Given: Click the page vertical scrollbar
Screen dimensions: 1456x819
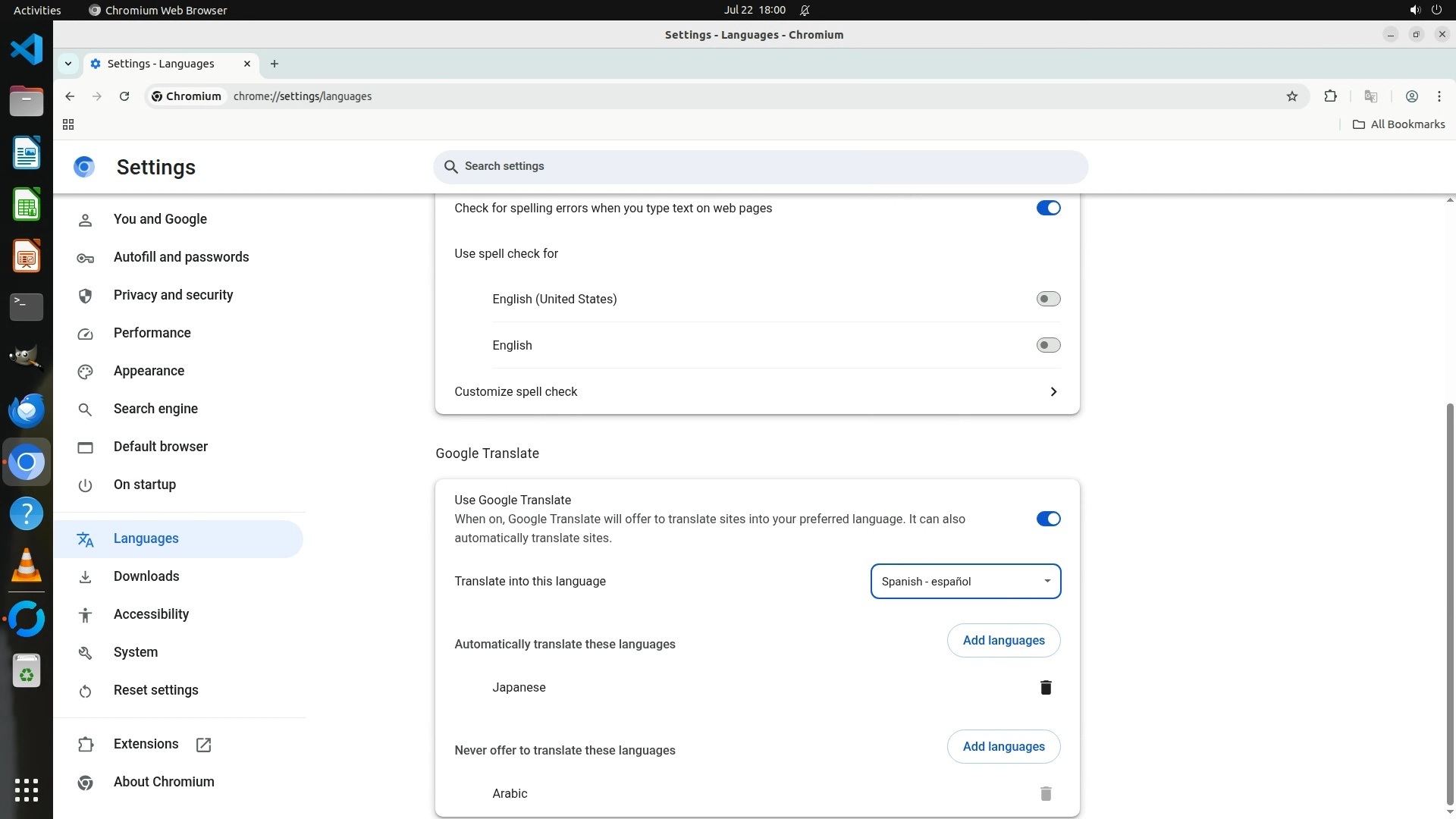Looking at the screenshot, I should [x=1450, y=603].
